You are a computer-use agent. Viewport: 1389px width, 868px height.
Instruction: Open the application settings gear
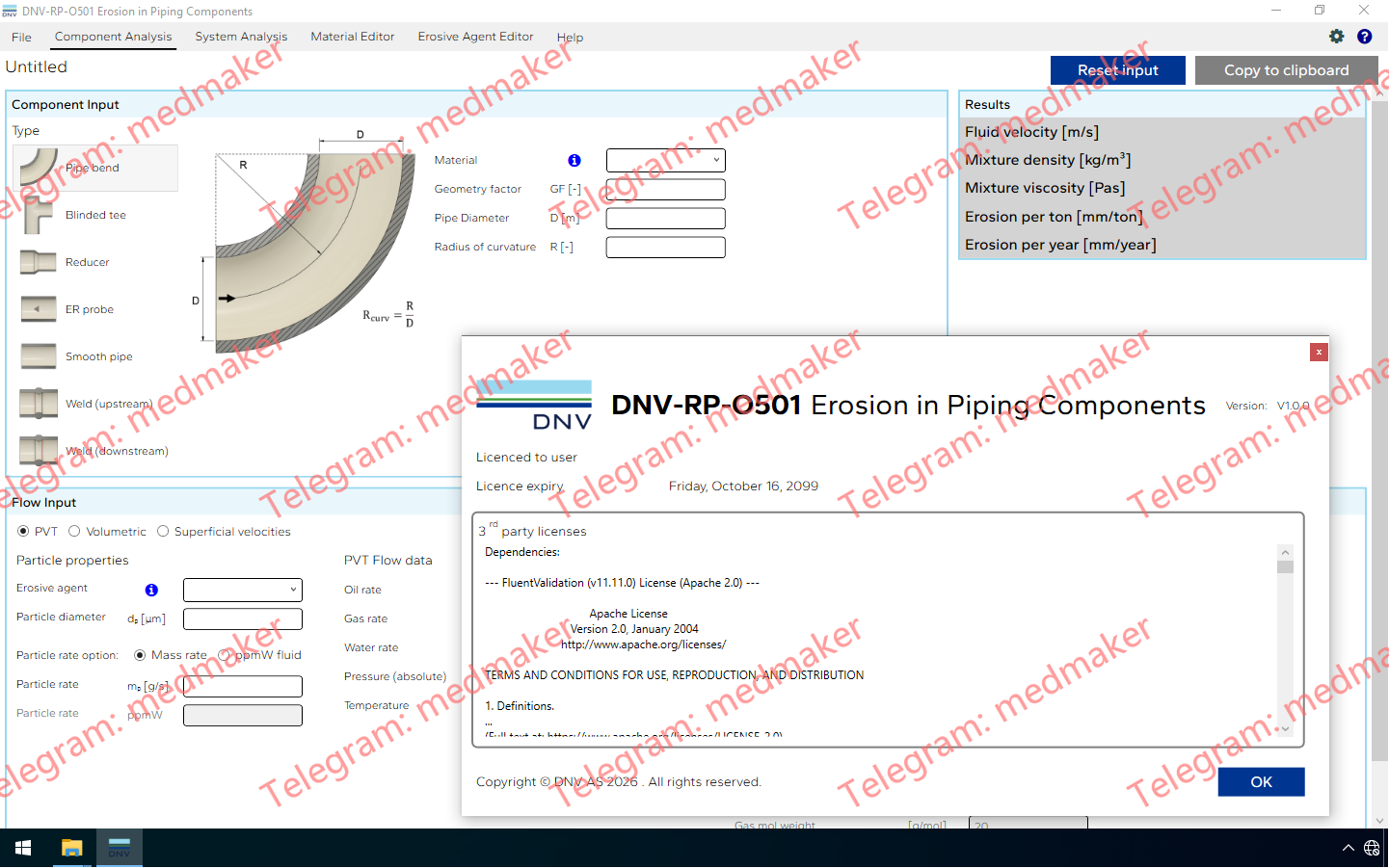pos(1337,36)
